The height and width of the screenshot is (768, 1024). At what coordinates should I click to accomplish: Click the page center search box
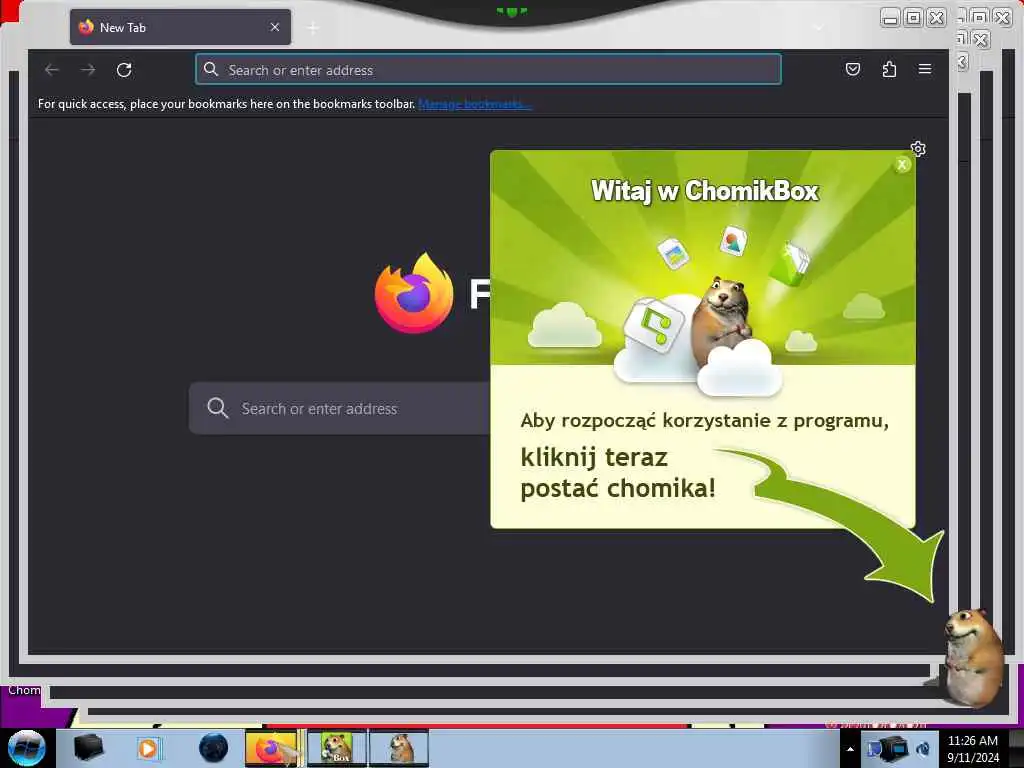coord(340,408)
